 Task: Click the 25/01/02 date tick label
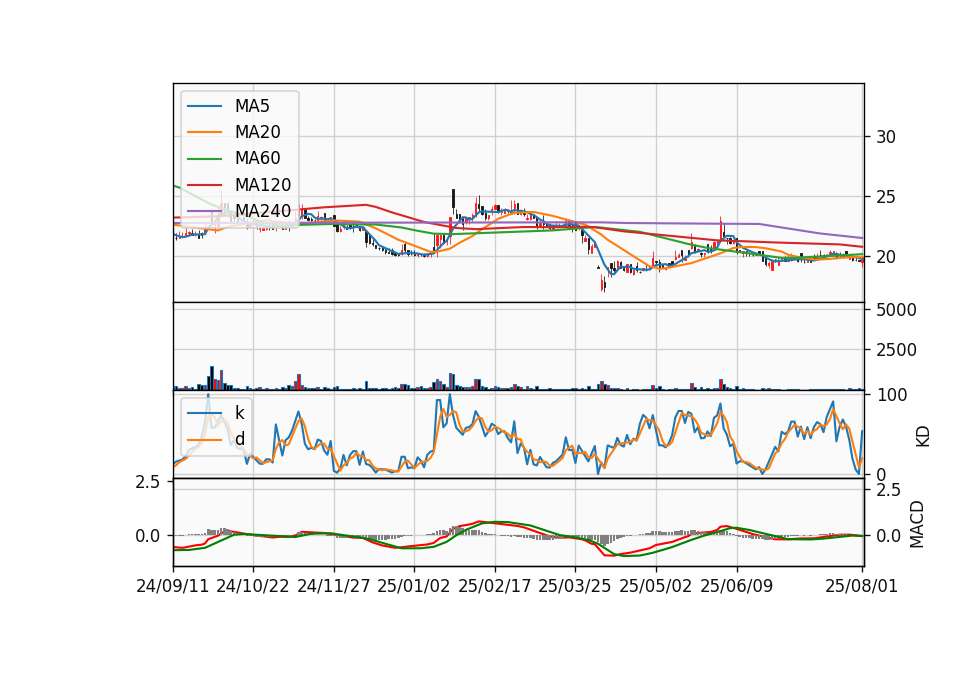pyautogui.click(x=414, y=586)
